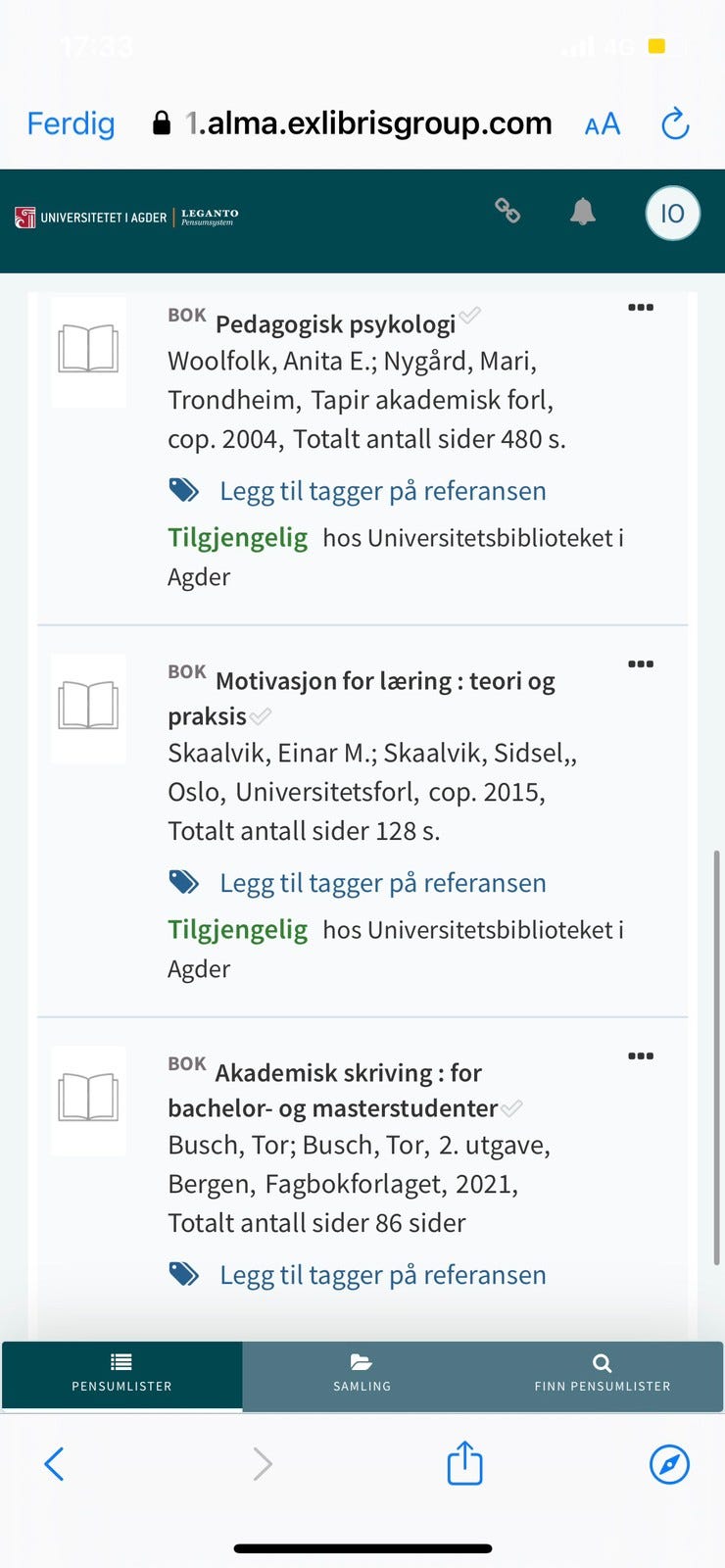Tap Ferdig to close the browser
Image resolution: width=725 pixels, height=1568 pixels.
[x=71, y=124]
